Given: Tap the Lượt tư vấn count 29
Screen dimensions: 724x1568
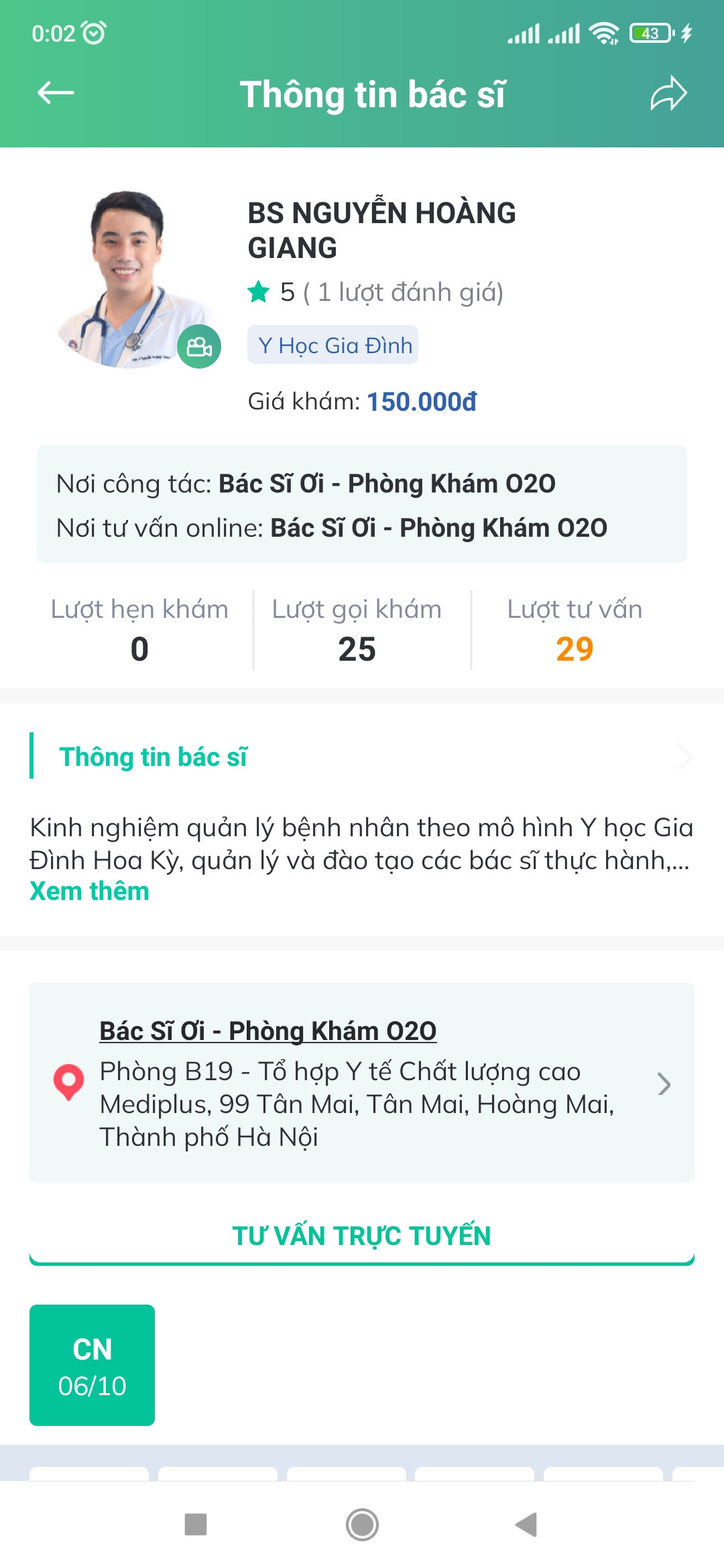Looking at the screenshot, I should coord(575,649).
